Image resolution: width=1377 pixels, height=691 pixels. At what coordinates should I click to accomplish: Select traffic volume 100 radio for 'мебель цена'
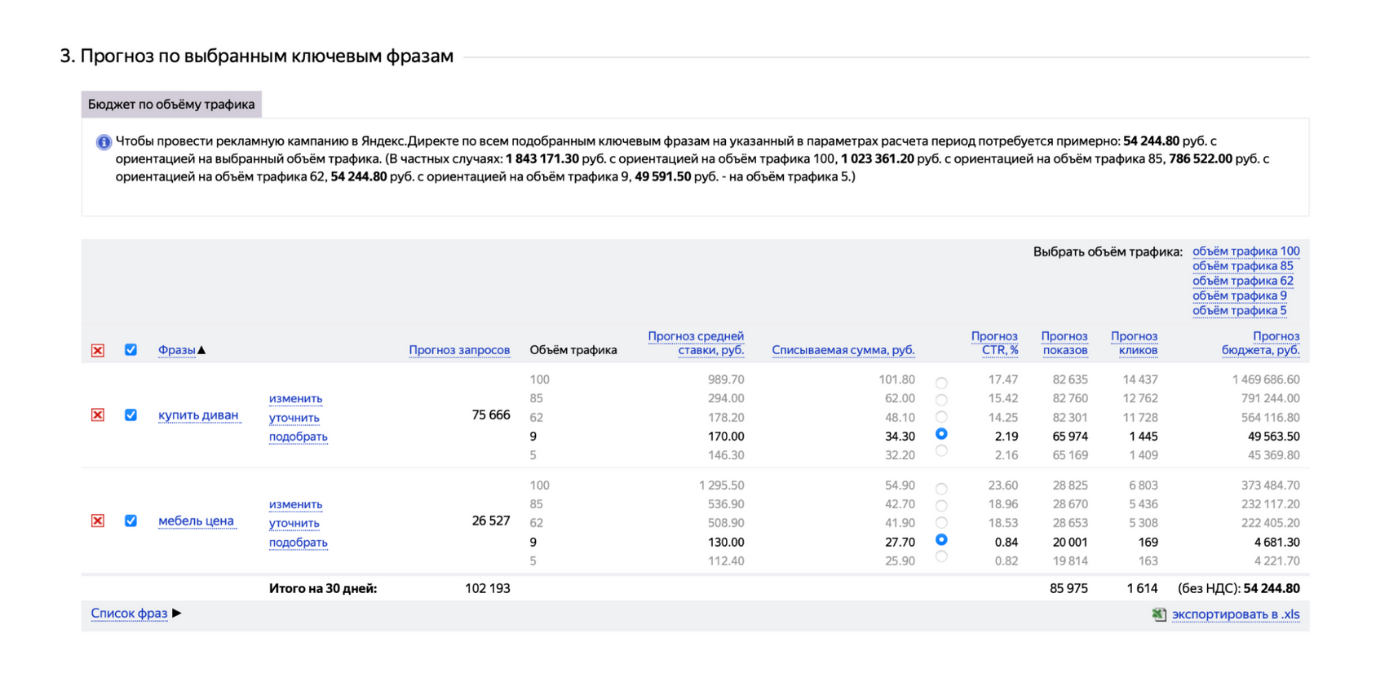pyautogui.click(x=941, y=489)
